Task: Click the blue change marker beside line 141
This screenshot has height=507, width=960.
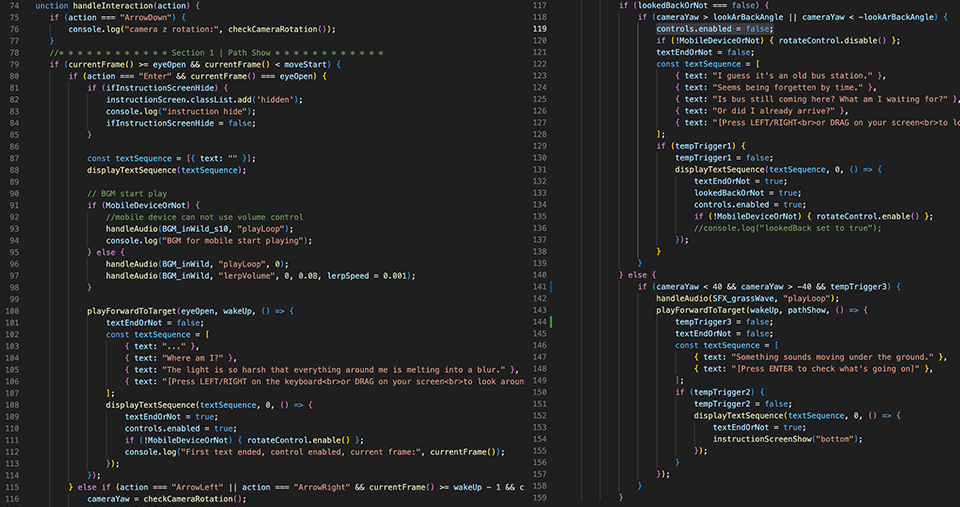Action: 552,287
